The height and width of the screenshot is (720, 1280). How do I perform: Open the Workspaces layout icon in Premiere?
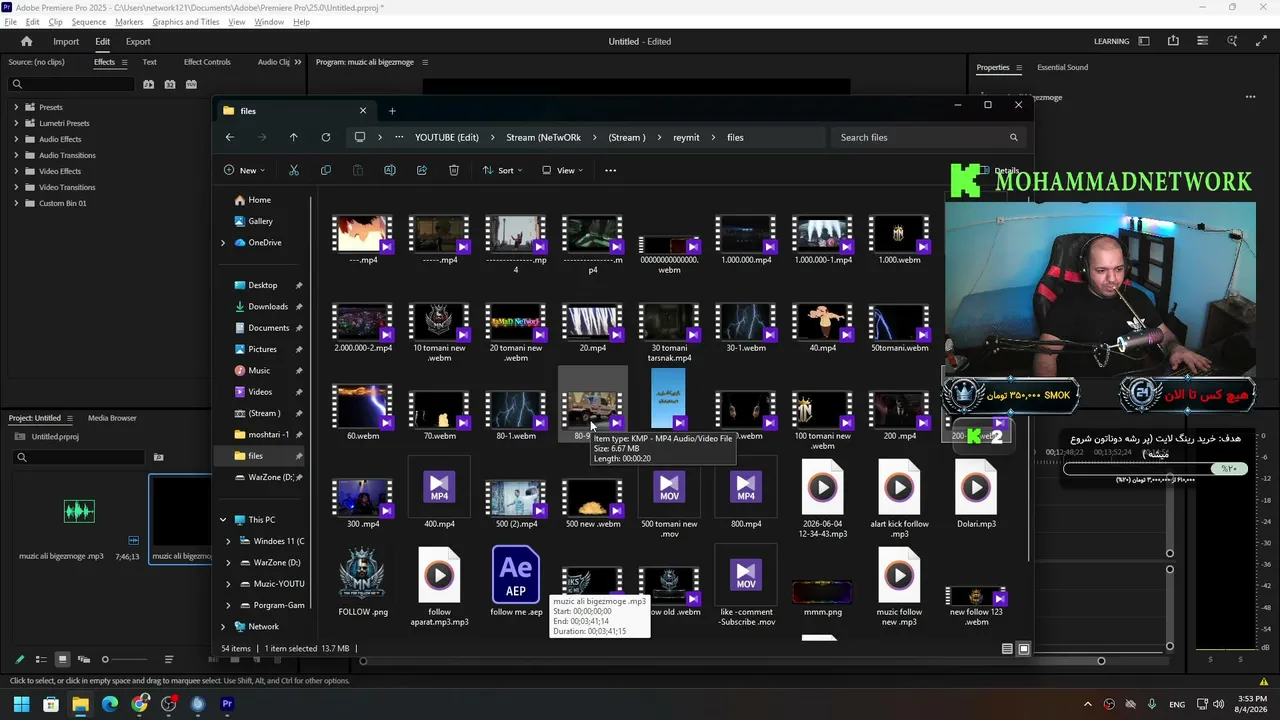coord(1144,41)
